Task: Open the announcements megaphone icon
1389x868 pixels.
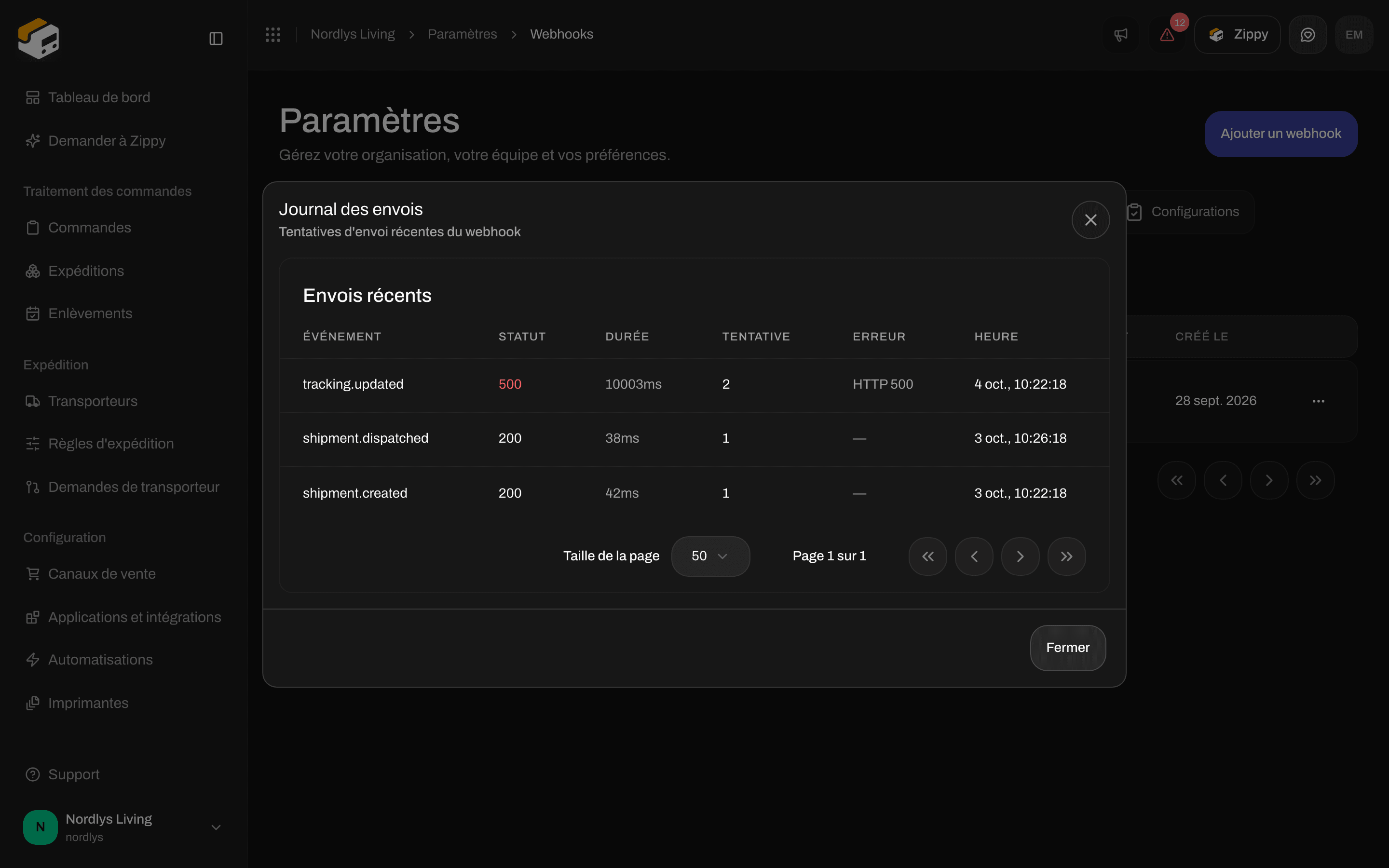Action: tap(1120, 34)
